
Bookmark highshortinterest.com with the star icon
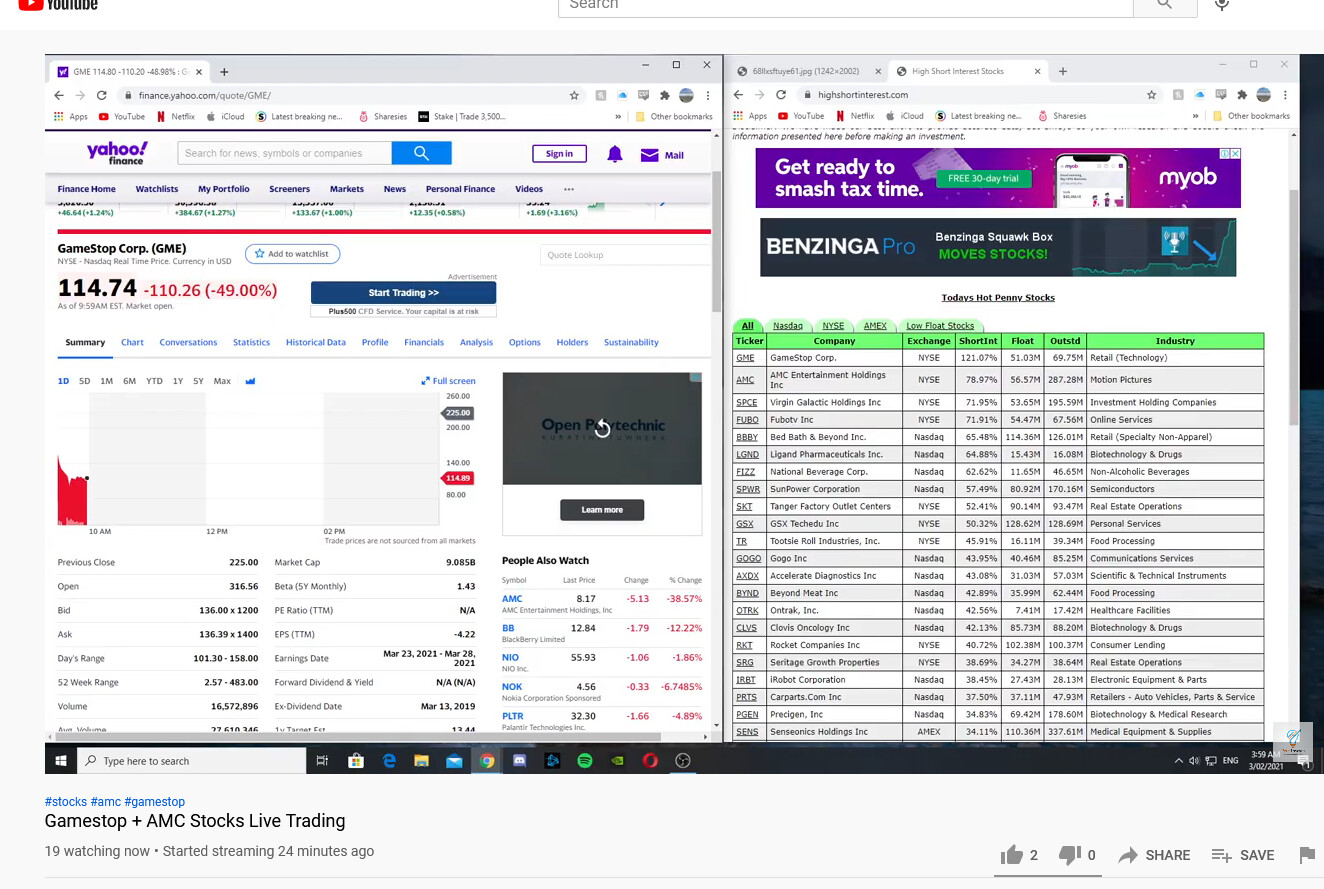(x=1151, y=95)
